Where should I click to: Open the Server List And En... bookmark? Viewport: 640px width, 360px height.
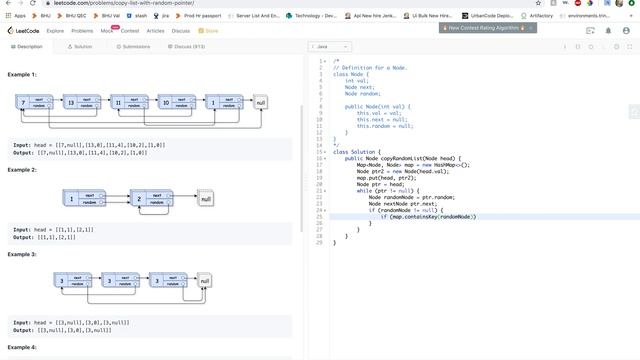point(254,16)
